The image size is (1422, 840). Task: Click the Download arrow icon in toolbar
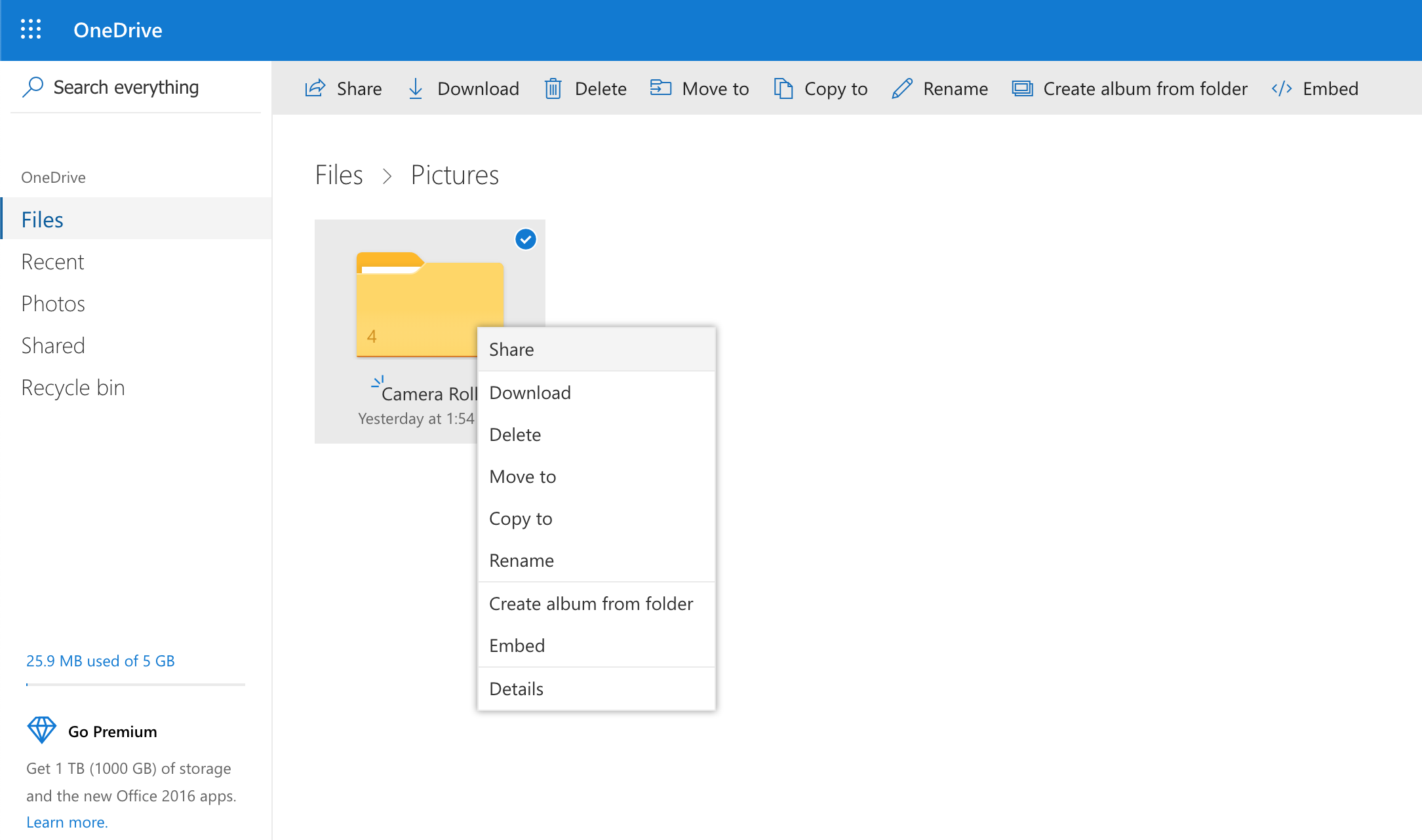[416, 88]
